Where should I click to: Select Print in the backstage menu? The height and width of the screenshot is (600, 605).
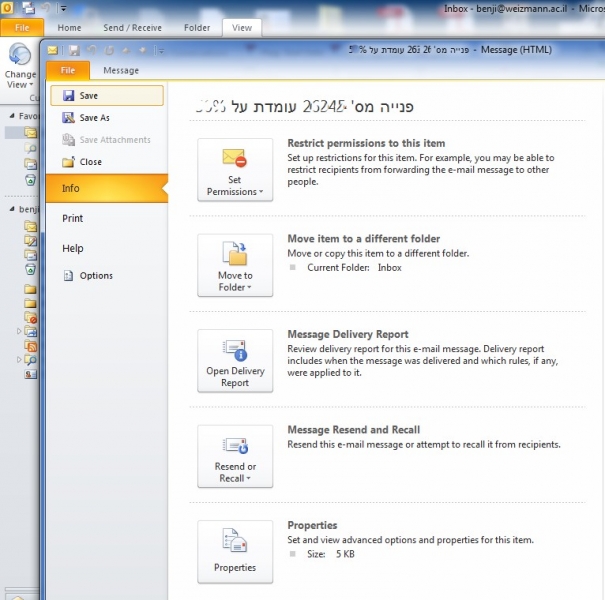click(73, 218)
